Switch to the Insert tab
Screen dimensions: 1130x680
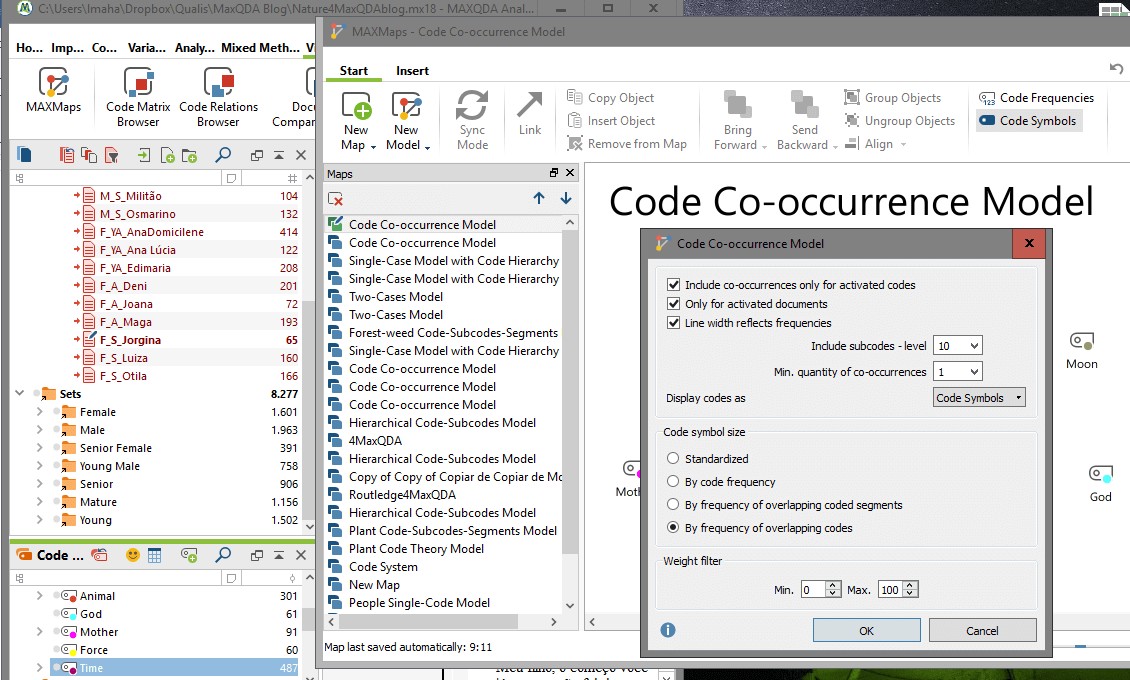click(412, 71)
